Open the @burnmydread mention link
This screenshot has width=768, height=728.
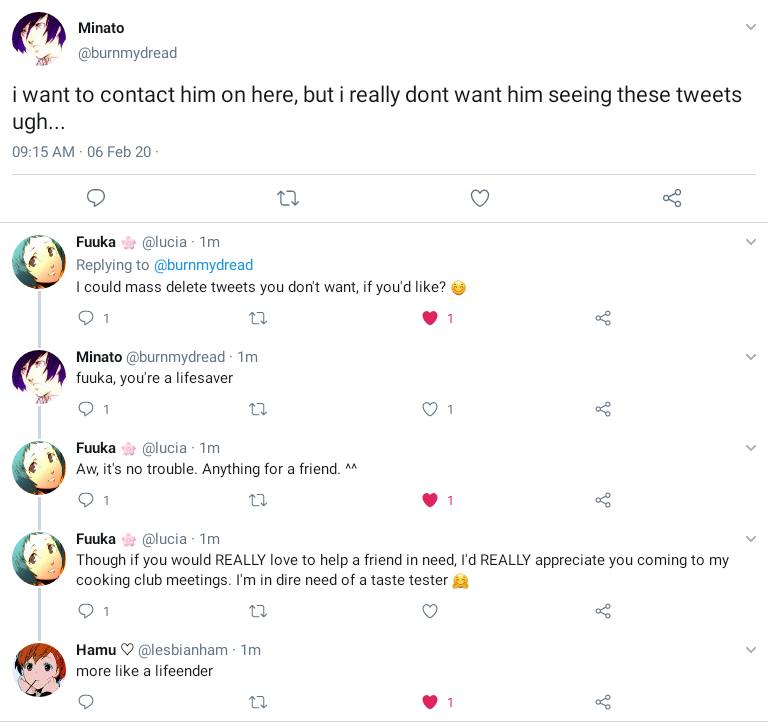pyautogui.click(x=203, y=265)
